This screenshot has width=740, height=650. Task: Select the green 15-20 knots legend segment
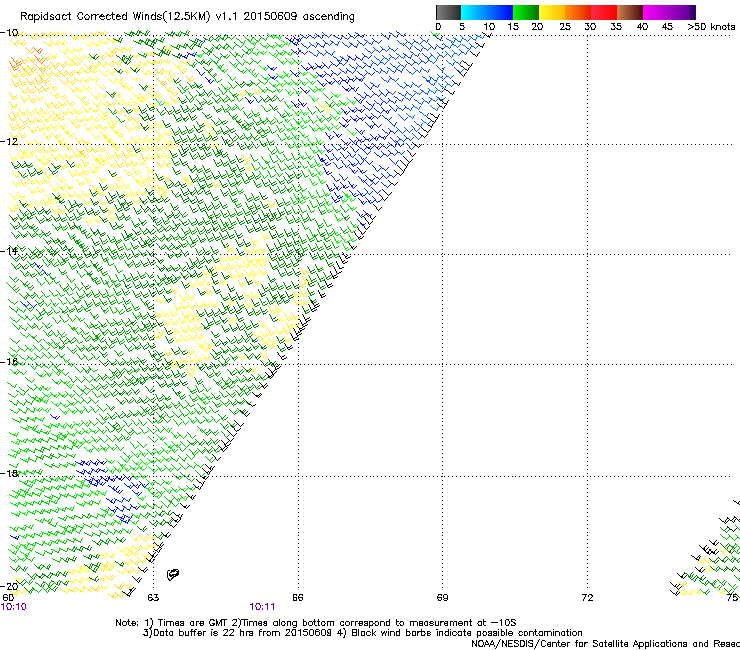(526, 12)
